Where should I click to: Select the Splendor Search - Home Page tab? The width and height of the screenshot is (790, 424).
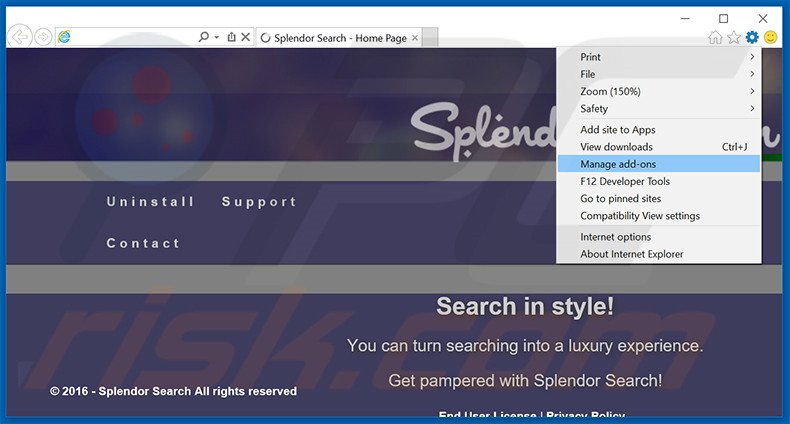(x=339, y=38)
